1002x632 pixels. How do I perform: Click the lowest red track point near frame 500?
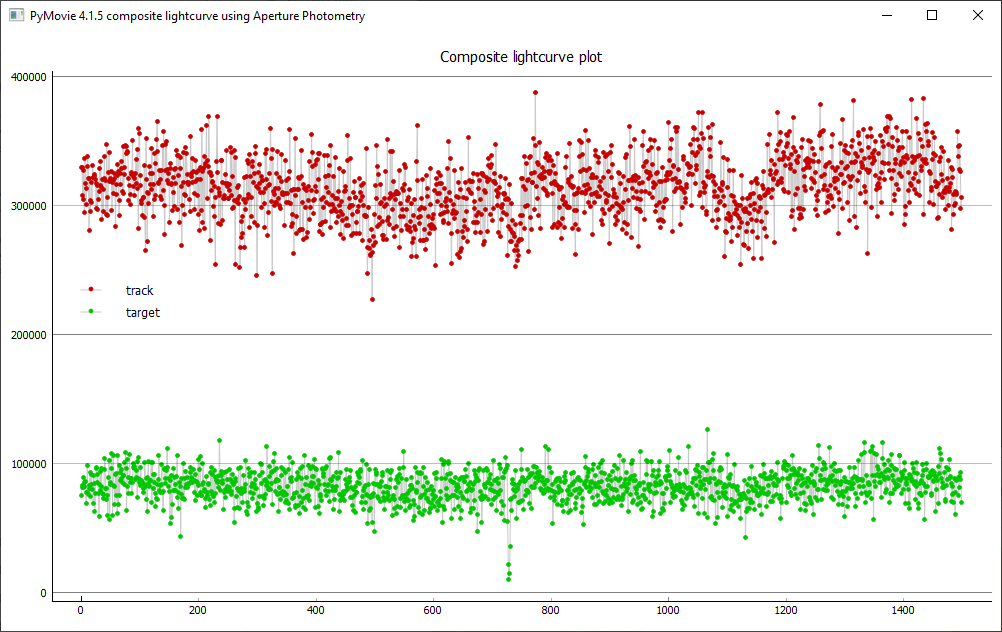click(373, 299)
